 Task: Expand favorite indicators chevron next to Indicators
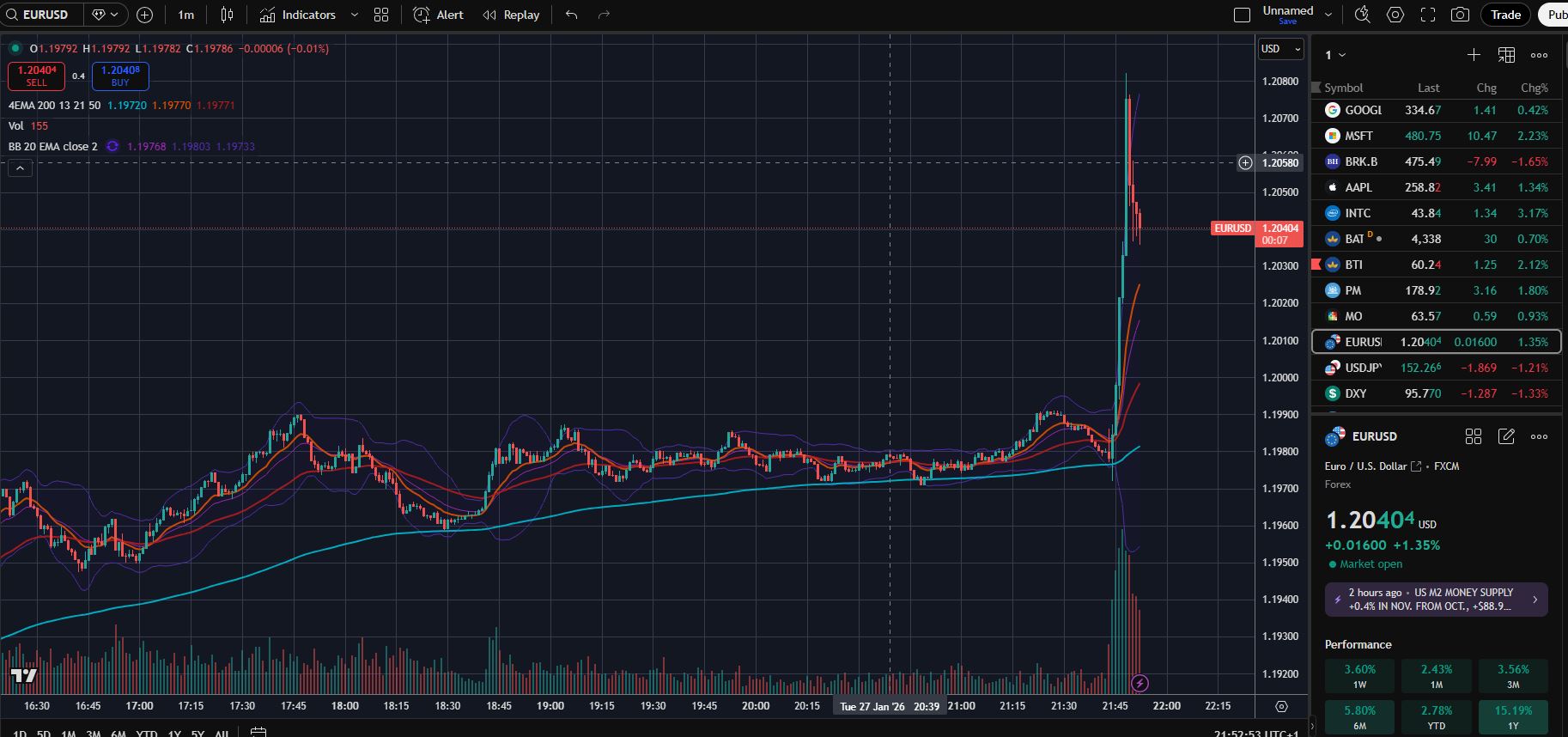coord(354,15)
